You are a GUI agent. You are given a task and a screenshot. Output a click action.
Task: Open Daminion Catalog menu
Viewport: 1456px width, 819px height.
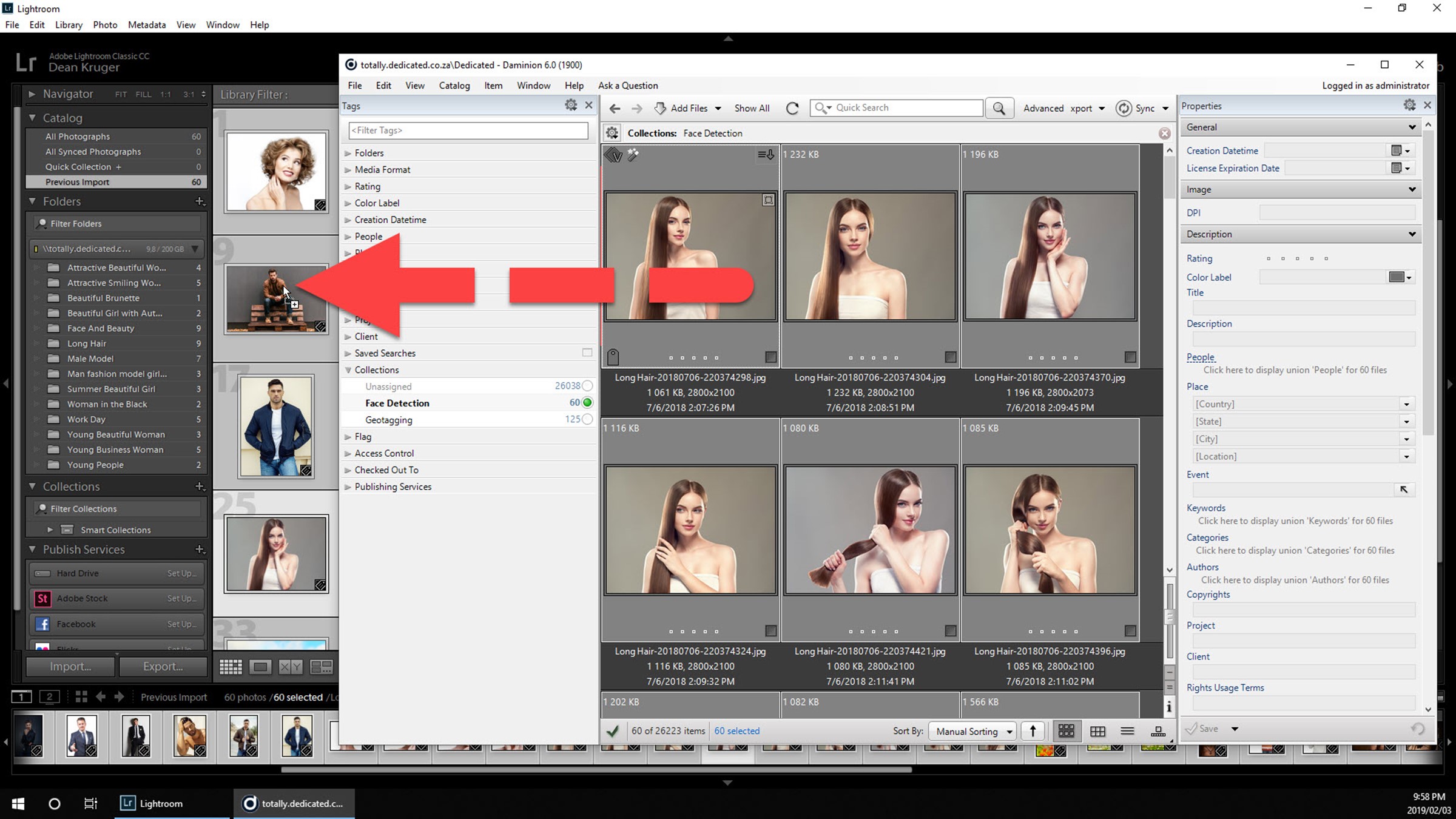(x=454, y=86)
